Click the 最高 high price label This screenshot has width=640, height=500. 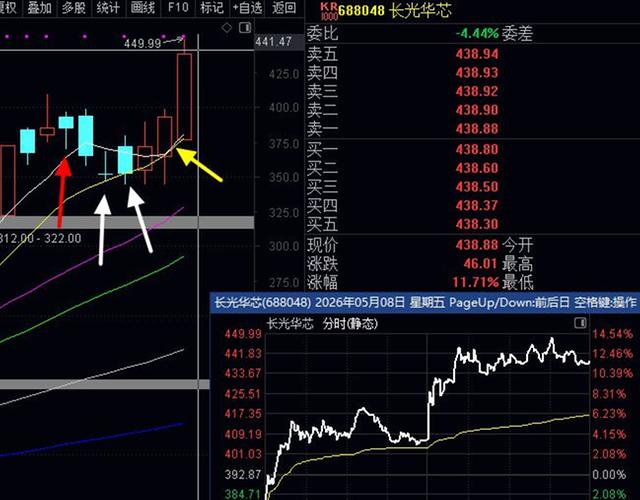[x=518, y=264]
